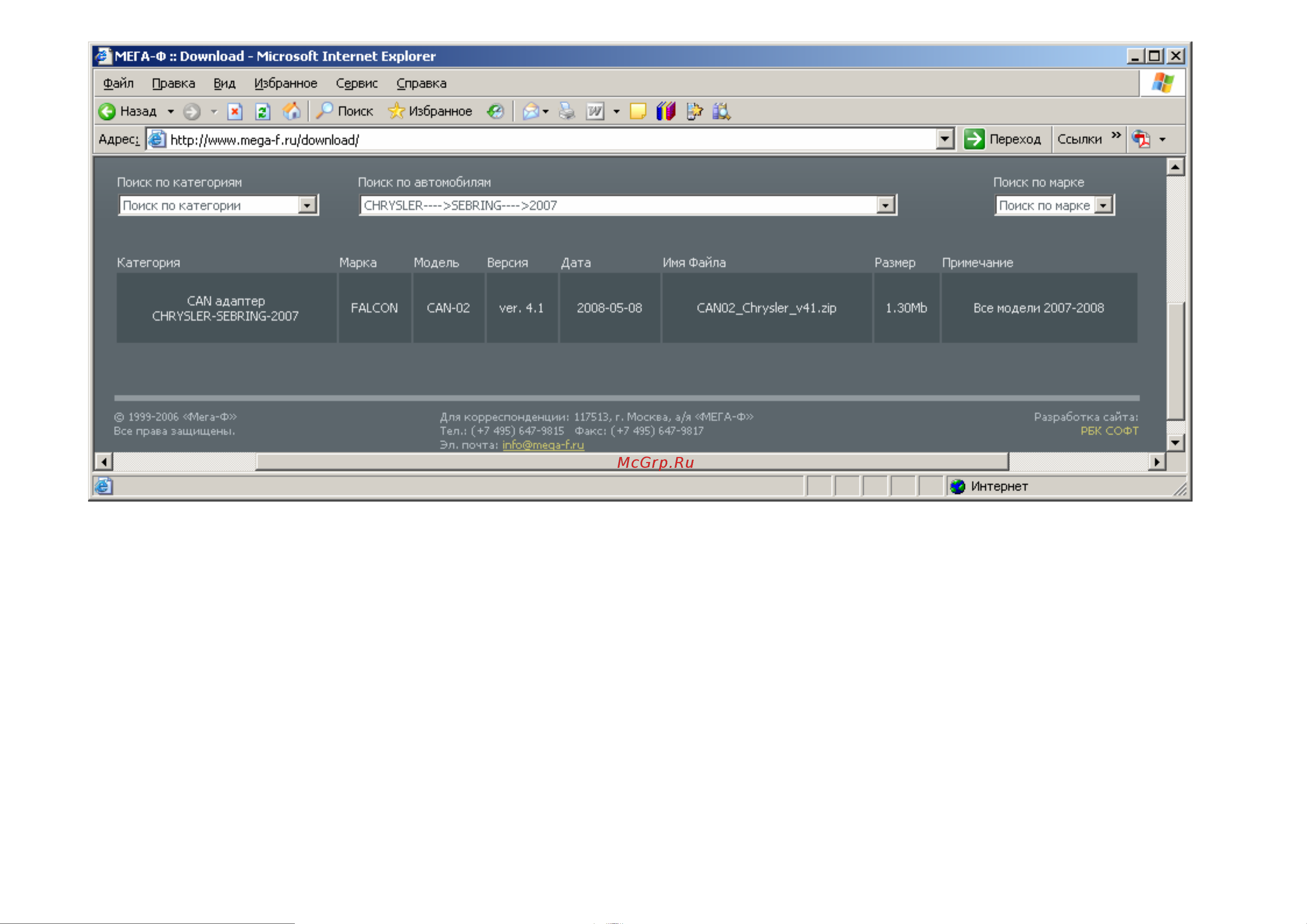Viewport: 1307px width, 924px height.
Task: Open Правка menu
Action: pos(174,83)
